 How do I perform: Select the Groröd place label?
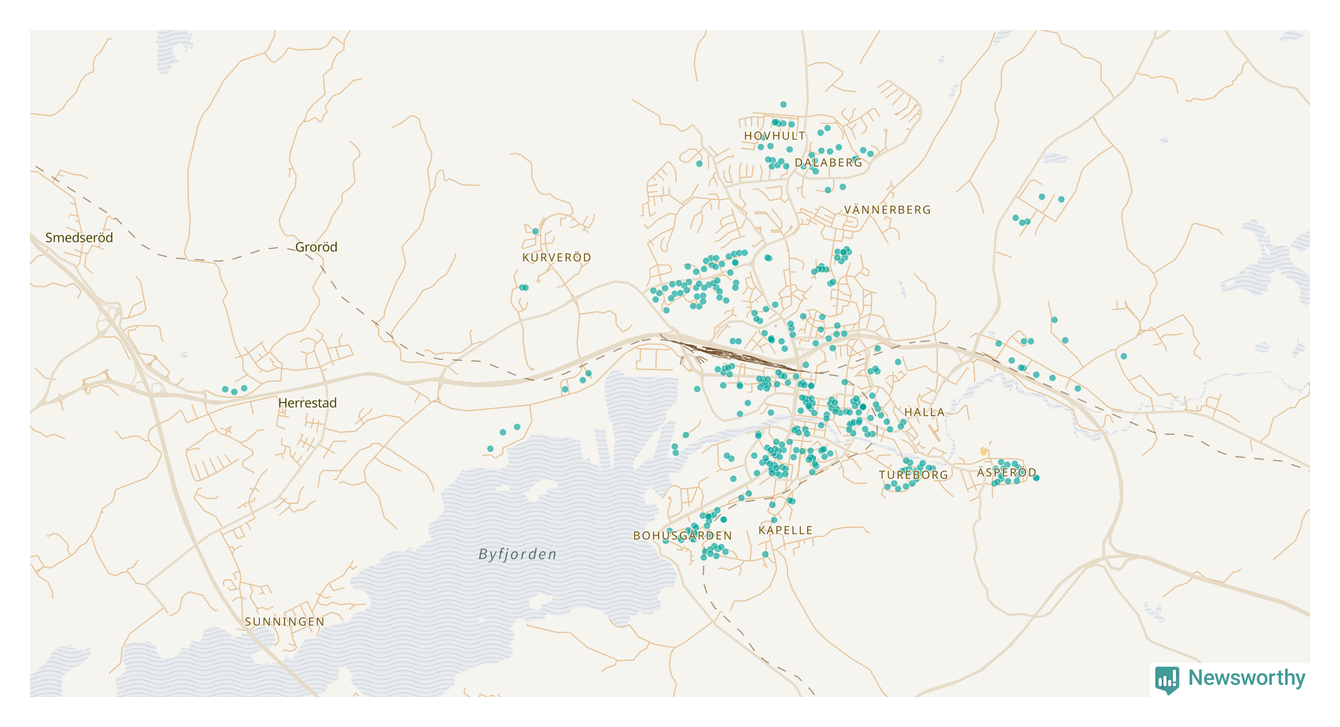pyautogui.click(x=316, y=247)
